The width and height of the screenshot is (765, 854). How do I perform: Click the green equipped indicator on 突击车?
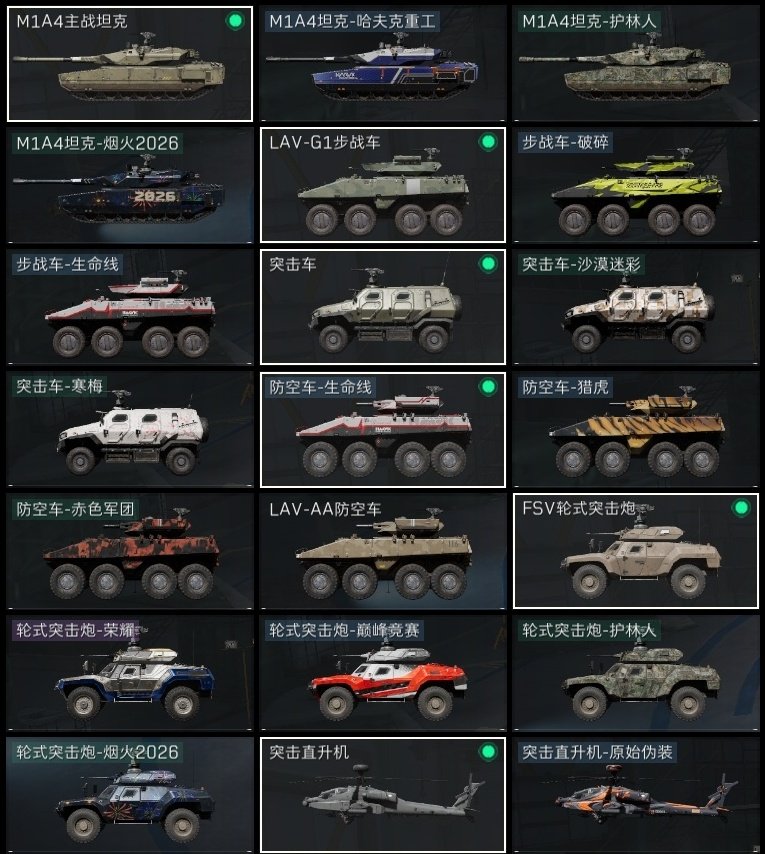coord(488,264)
